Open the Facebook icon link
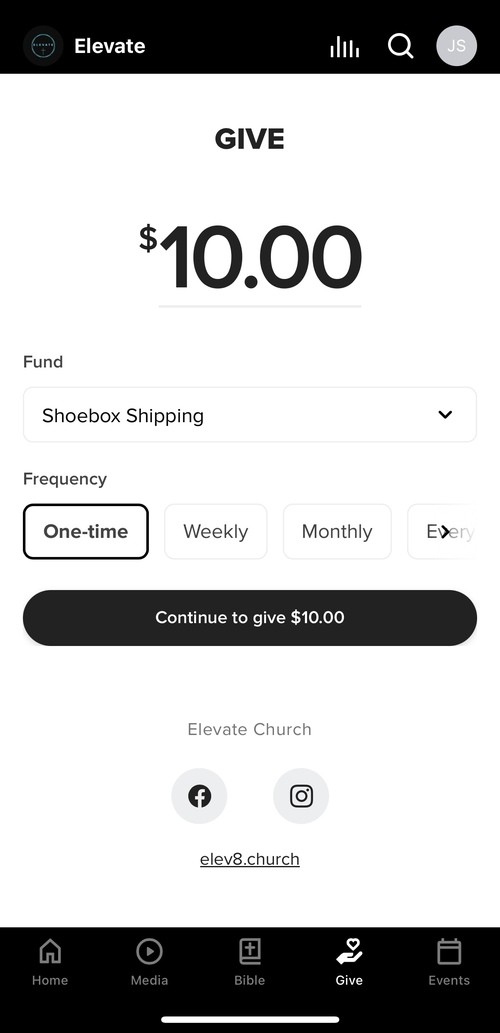 click(200, 796)
